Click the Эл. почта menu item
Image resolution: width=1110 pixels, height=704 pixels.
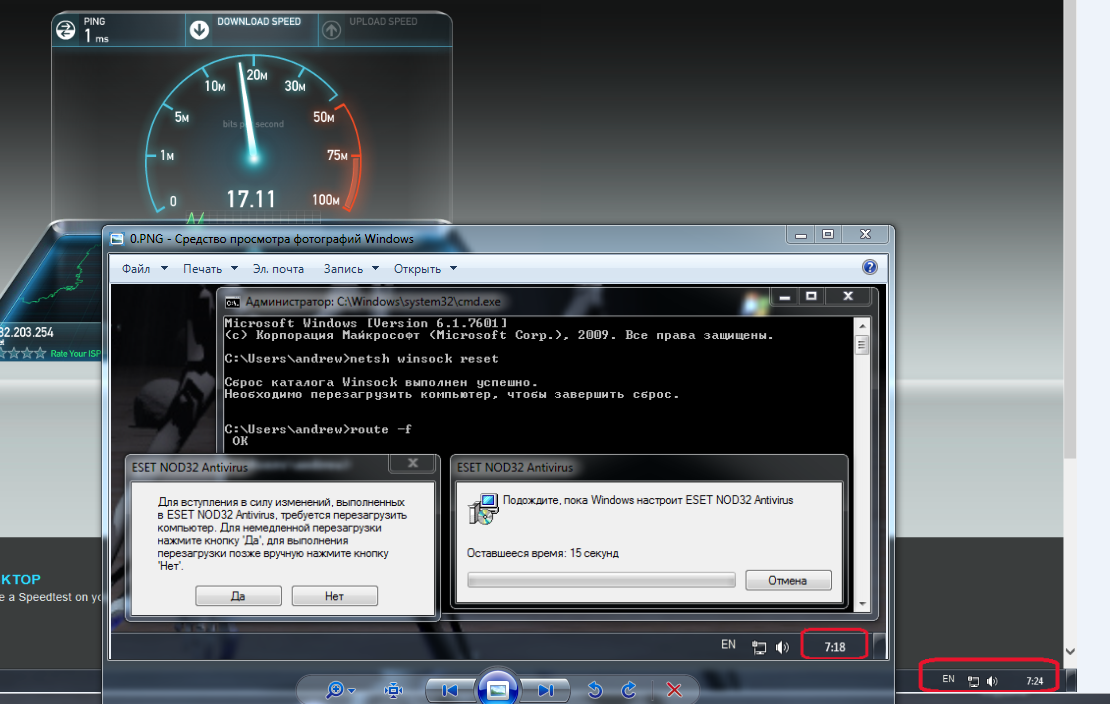click(x=278, y=268)
